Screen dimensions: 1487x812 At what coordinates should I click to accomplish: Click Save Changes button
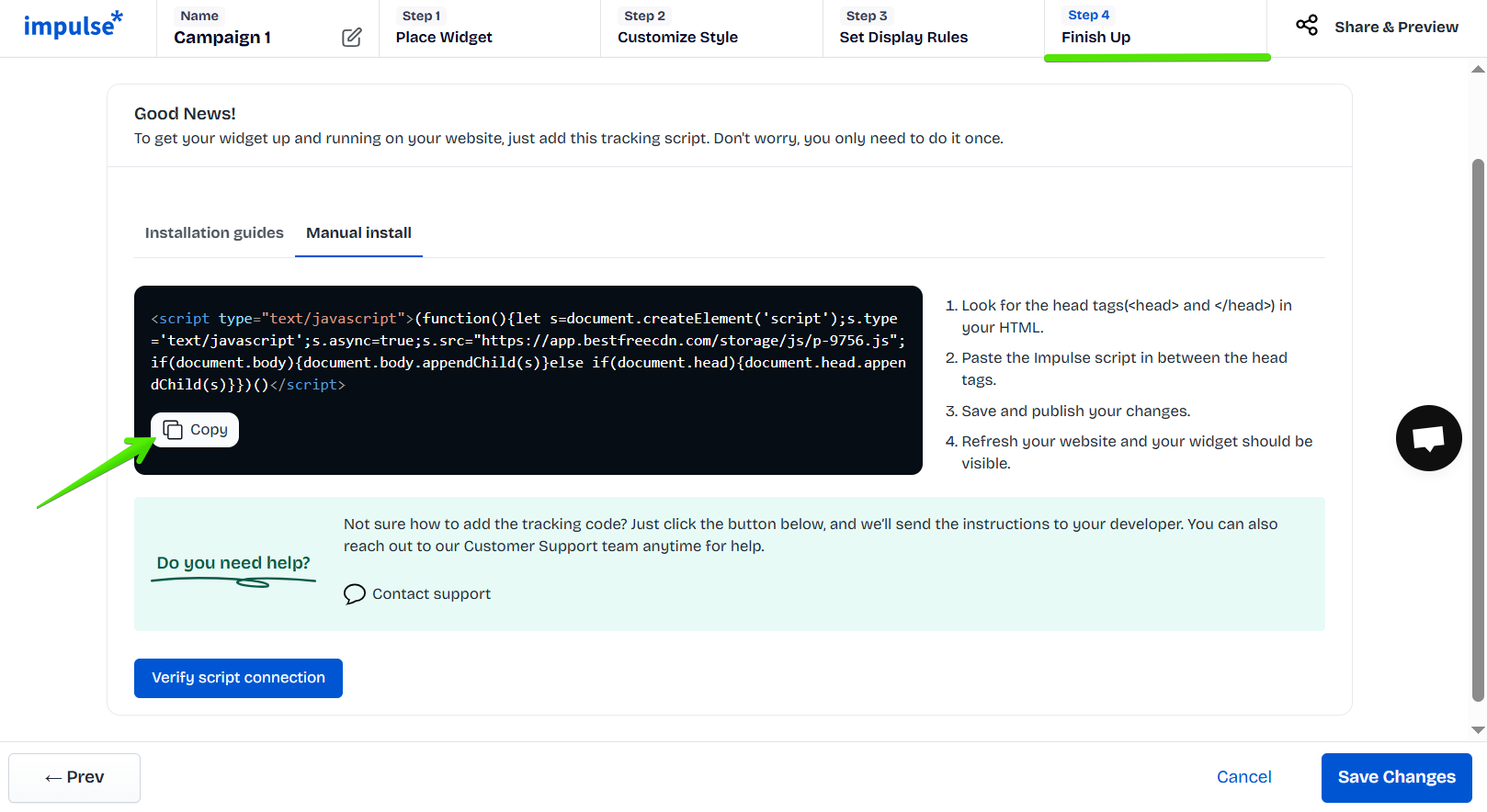pos(1396,778)
